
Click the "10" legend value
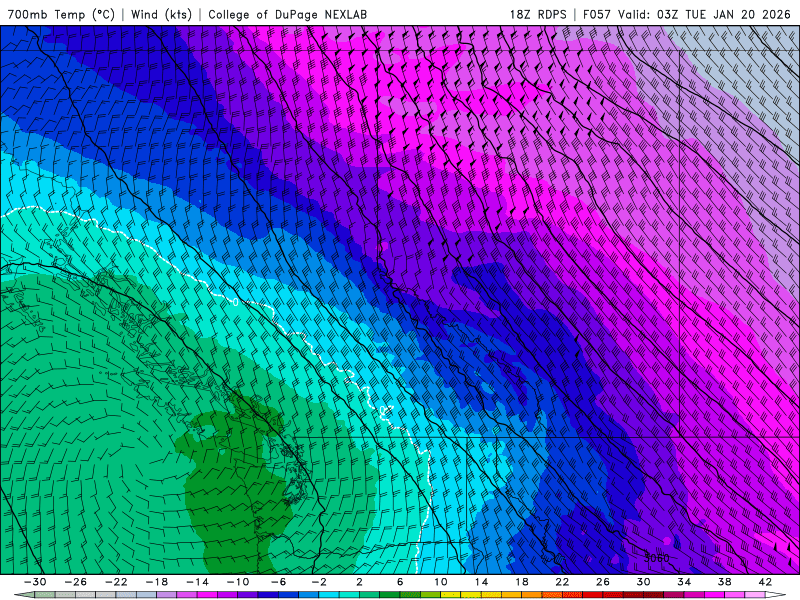[441, 582]
